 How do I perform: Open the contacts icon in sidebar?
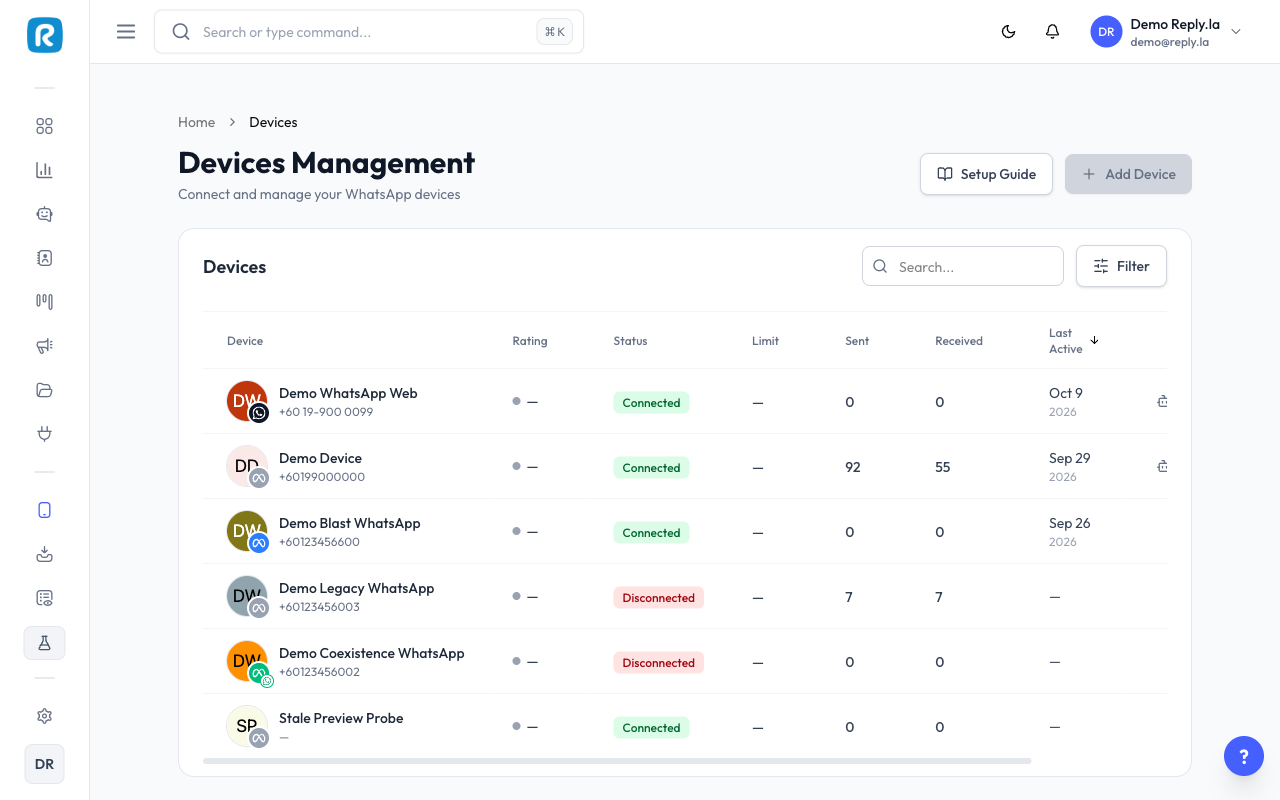click(x=44, y=258)
